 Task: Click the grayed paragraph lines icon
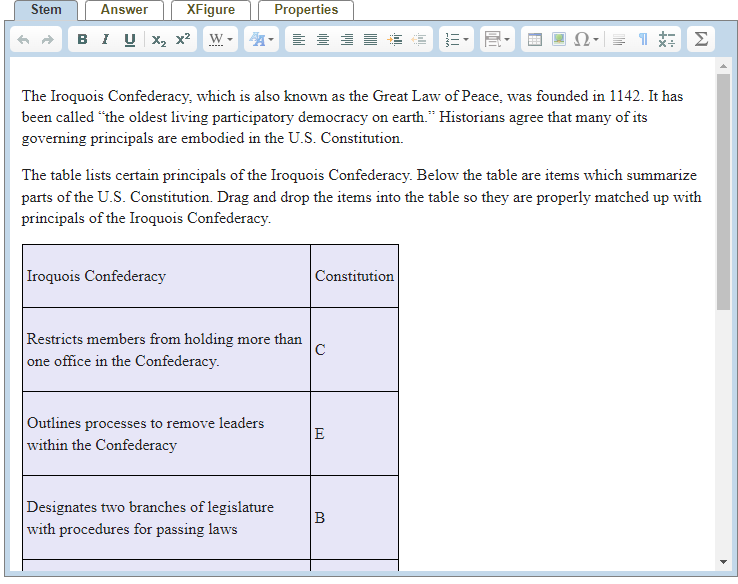pyautogui.click(x=619, y=40)
